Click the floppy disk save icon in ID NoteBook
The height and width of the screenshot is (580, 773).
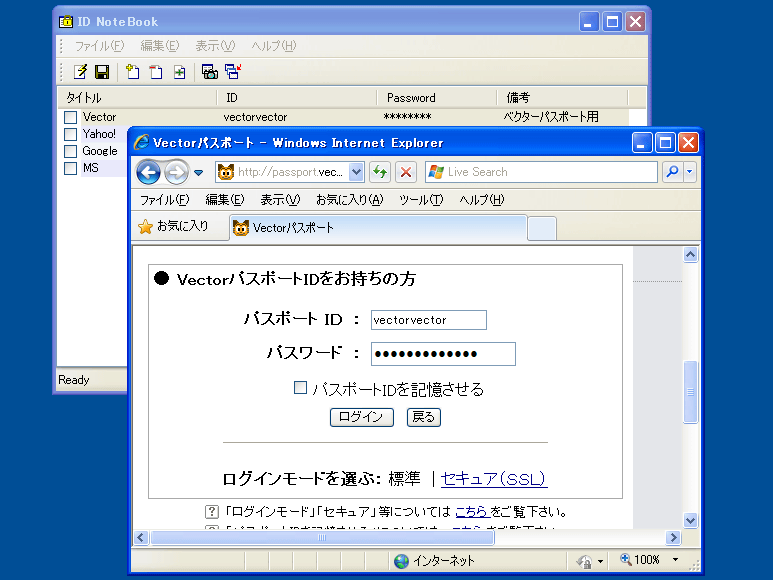pyautogui.click(x=102, y=72)
